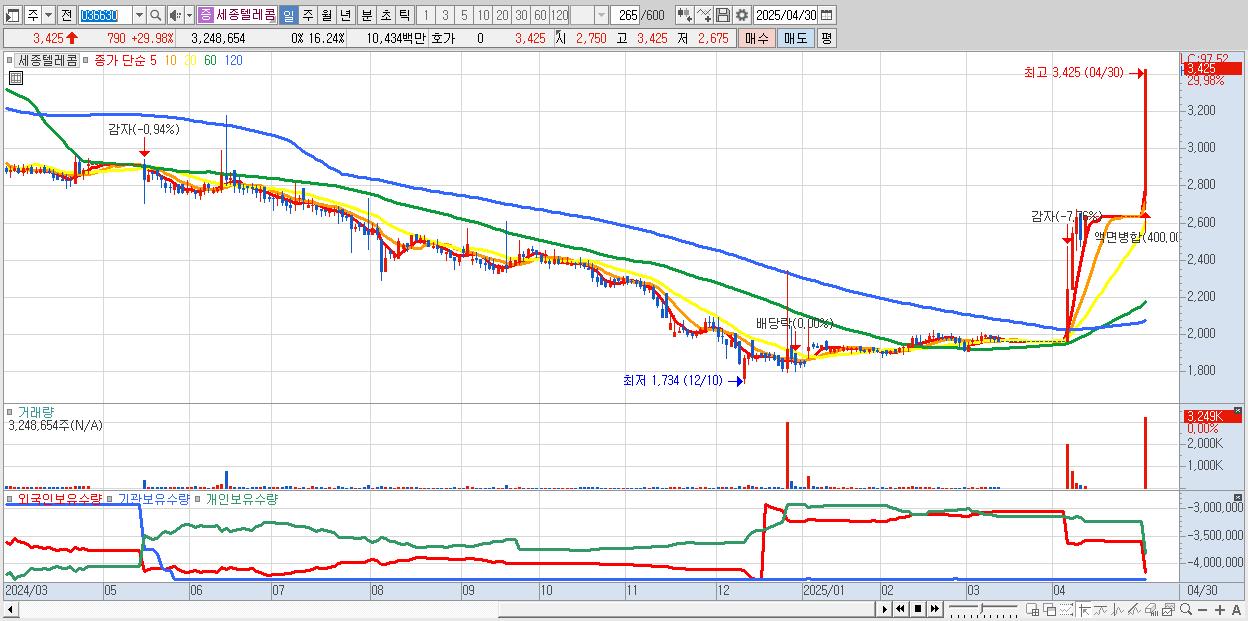
Task: Click the A text-size icon
Action: pos(1236,610)
